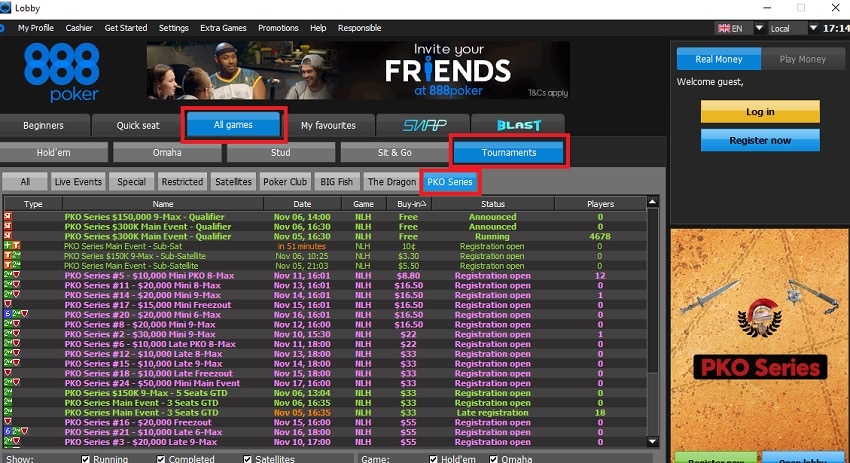The height and width of the screenshot is (463, 850).
Task: Open the Get Started menu
Action: tap(126, 28)
